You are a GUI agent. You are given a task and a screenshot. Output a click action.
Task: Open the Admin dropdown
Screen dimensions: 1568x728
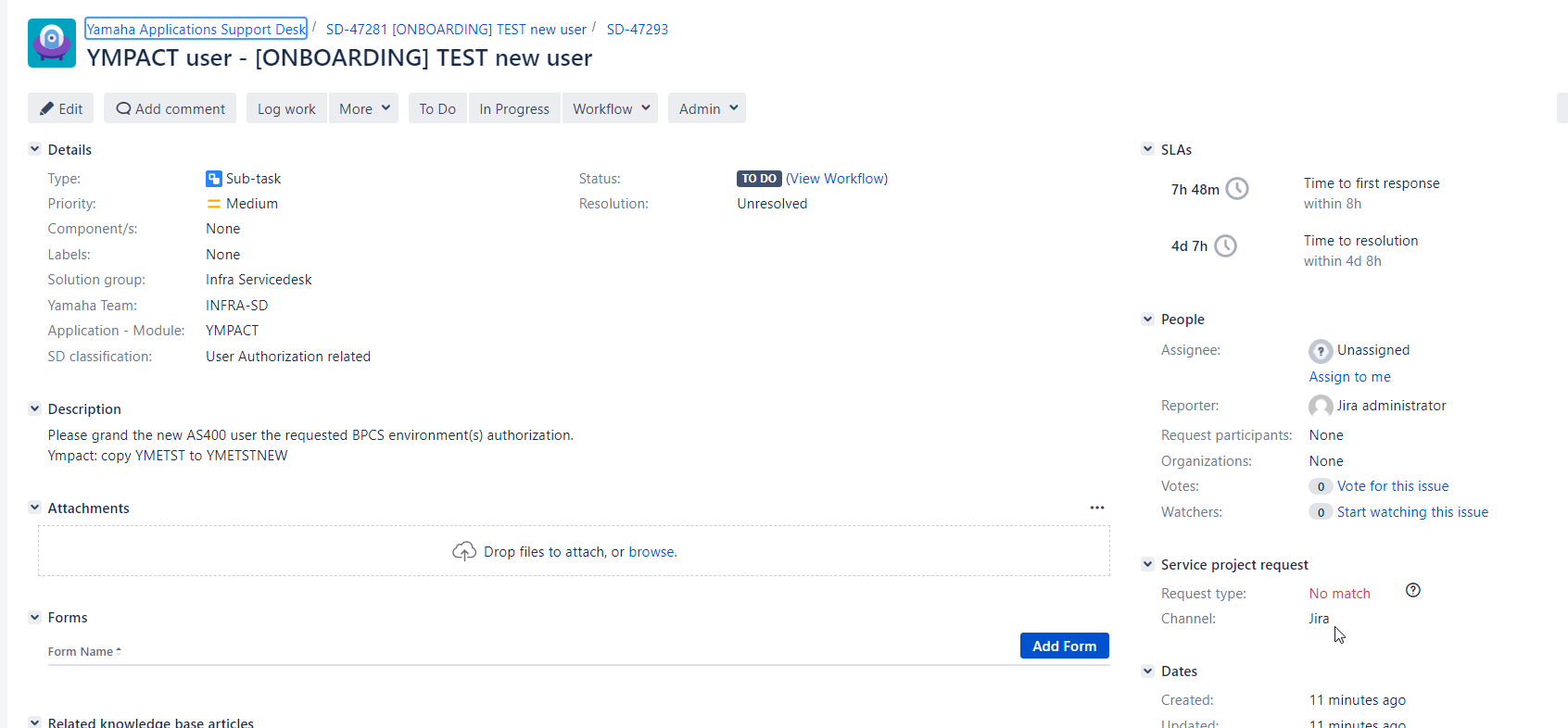click(707, 108)
